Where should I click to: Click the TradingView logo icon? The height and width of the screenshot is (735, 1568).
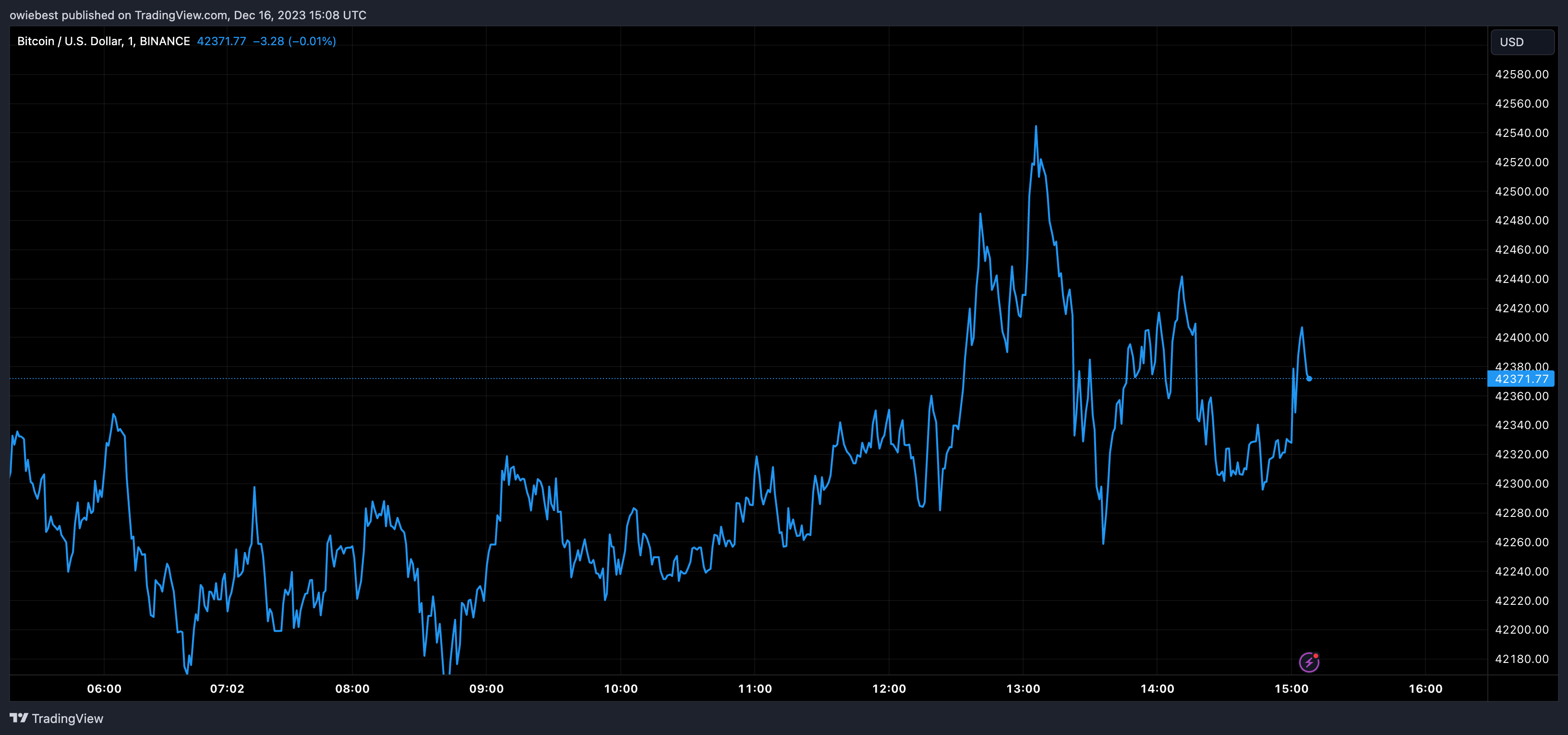pos(19,719)
